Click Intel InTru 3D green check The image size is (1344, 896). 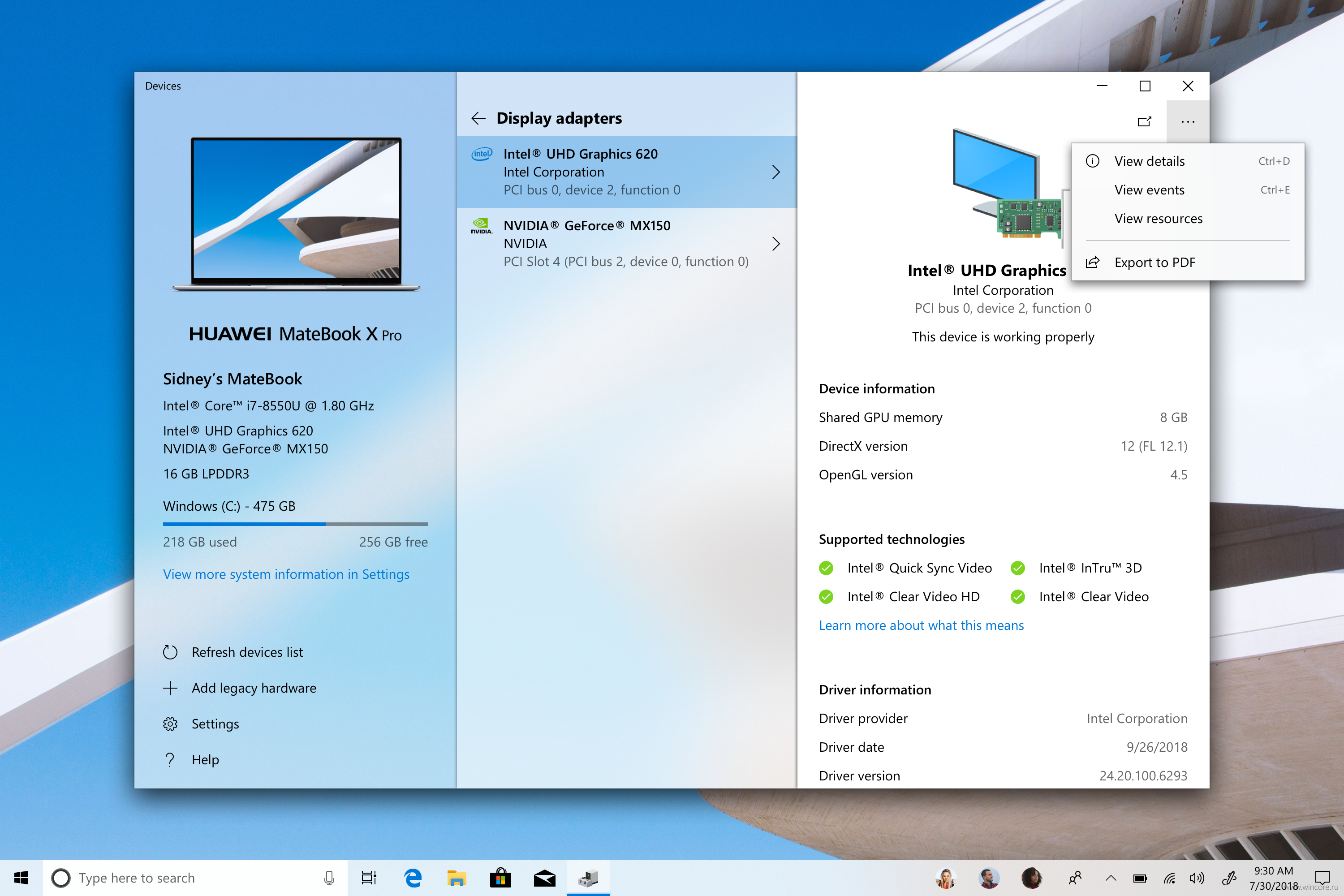(1018, 568)
